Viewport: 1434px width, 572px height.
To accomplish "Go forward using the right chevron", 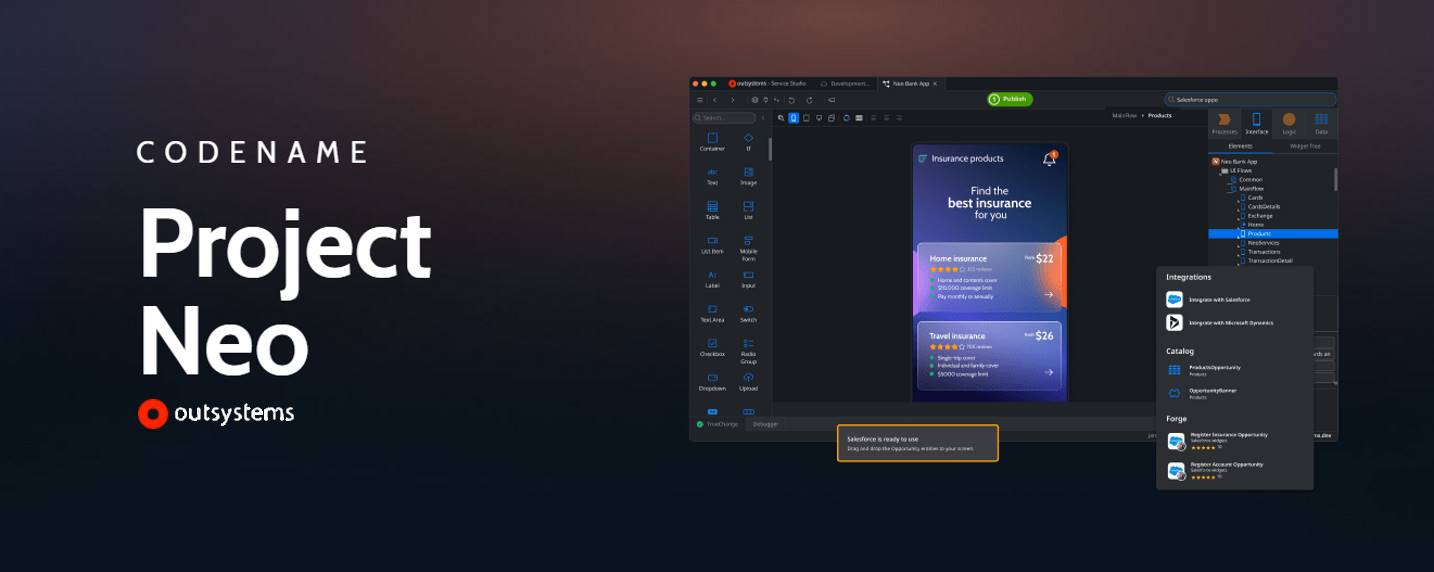I will [x=732, y=100].
